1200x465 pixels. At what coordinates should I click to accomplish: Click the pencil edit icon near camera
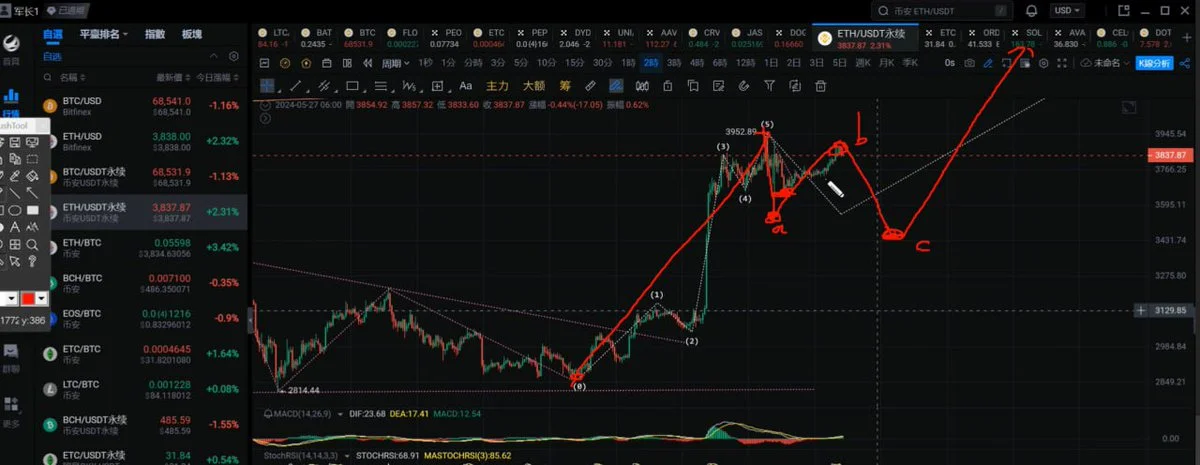[x=988, y=63]
